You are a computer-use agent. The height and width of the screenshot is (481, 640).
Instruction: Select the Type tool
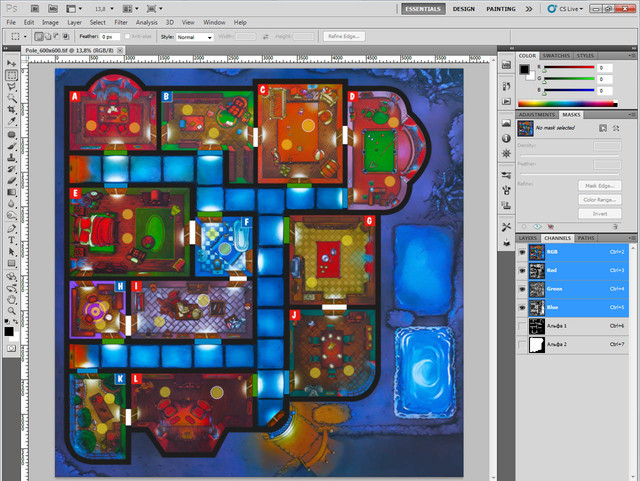[x=11, y=240]
